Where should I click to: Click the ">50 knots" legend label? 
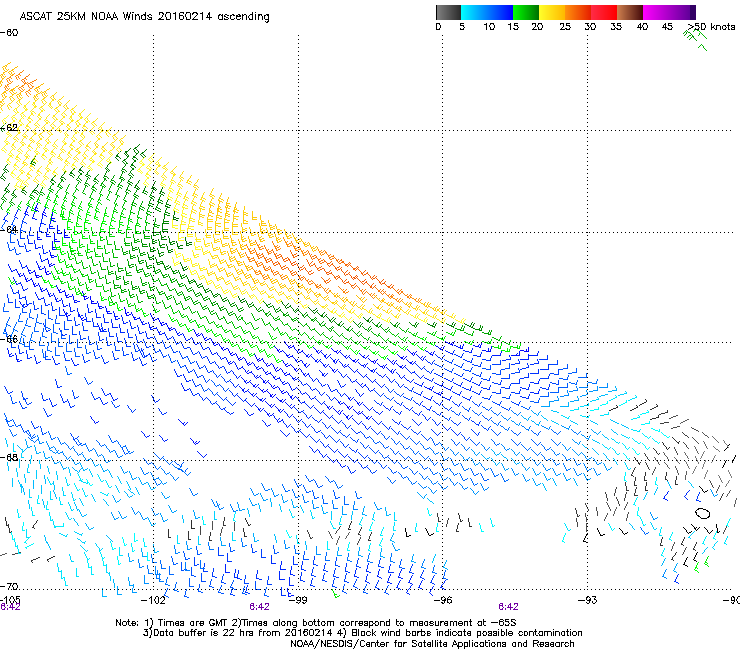click(712, 27)
